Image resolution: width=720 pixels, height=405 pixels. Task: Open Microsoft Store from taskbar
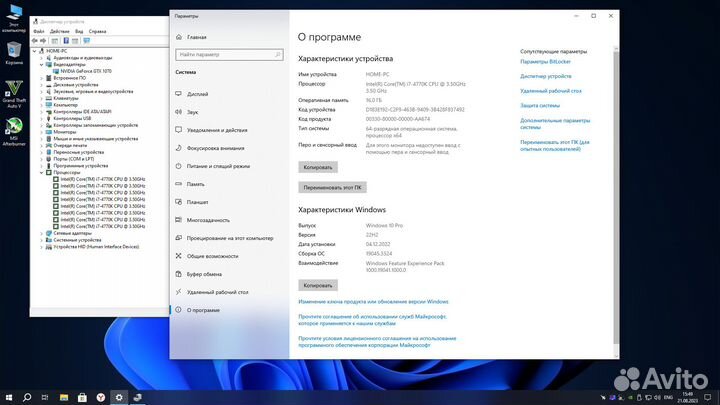(82, 397)
